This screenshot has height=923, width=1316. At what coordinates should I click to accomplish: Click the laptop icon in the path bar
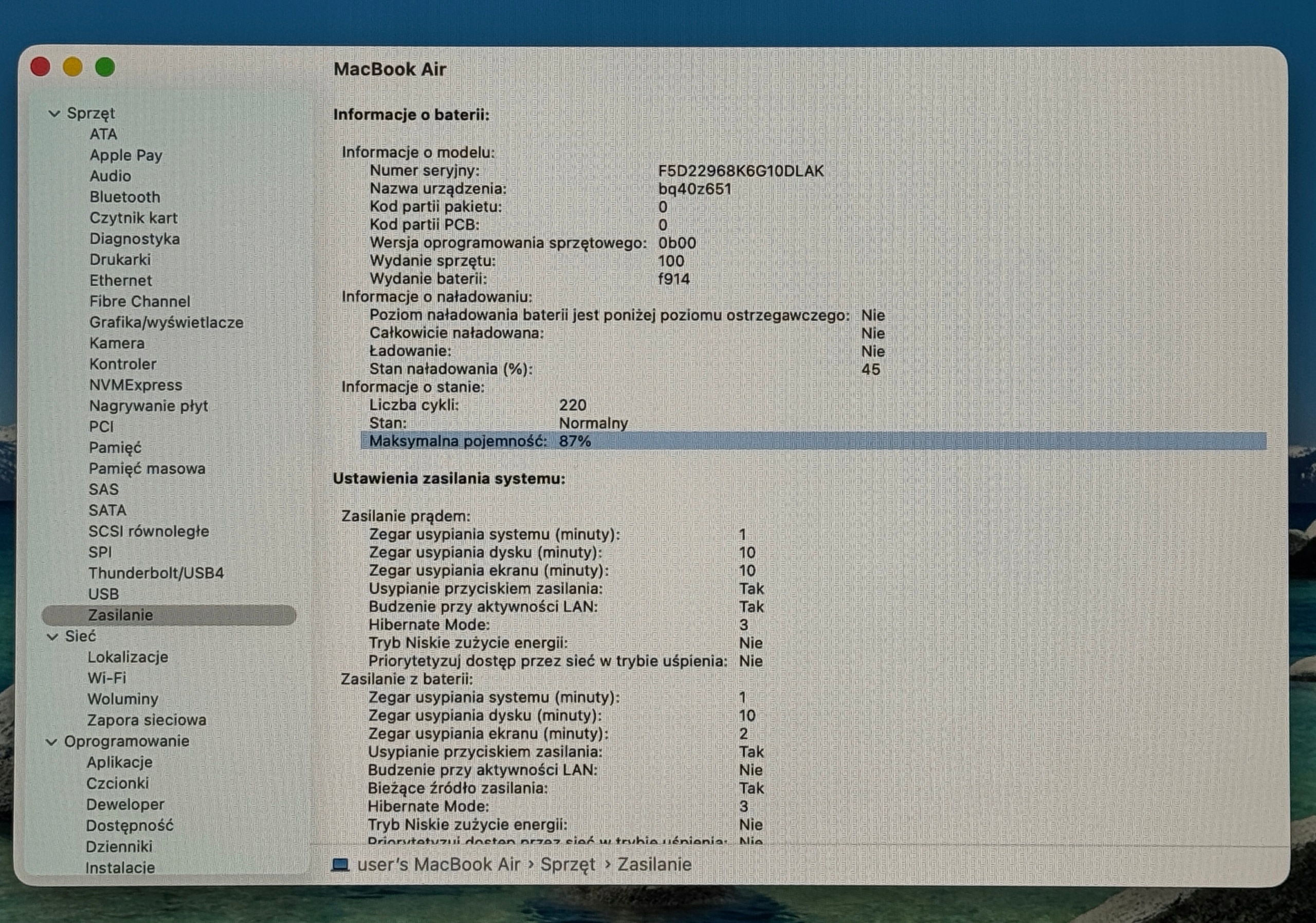click(340, 864)
